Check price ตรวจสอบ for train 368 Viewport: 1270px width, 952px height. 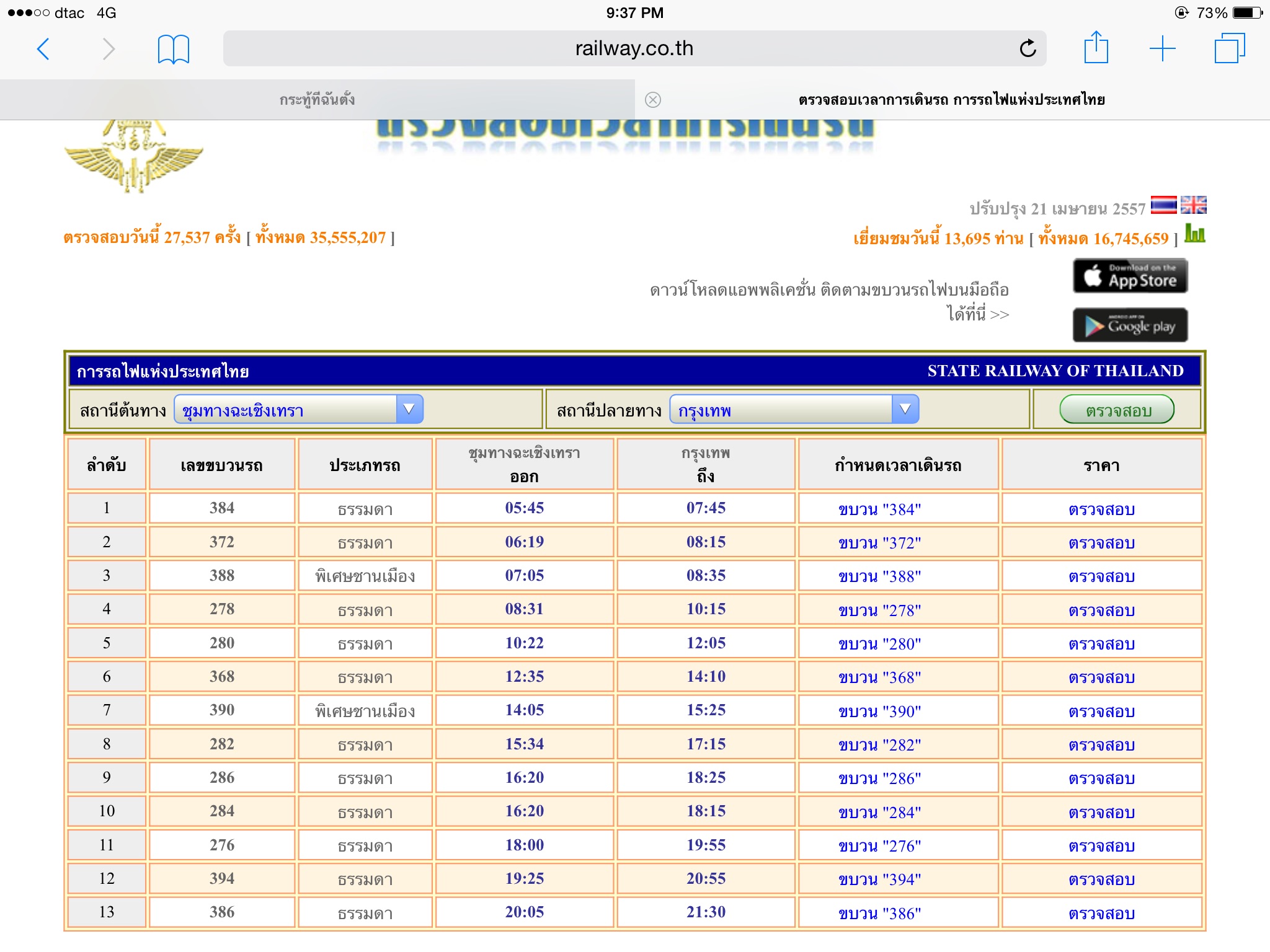point(1101,677)
